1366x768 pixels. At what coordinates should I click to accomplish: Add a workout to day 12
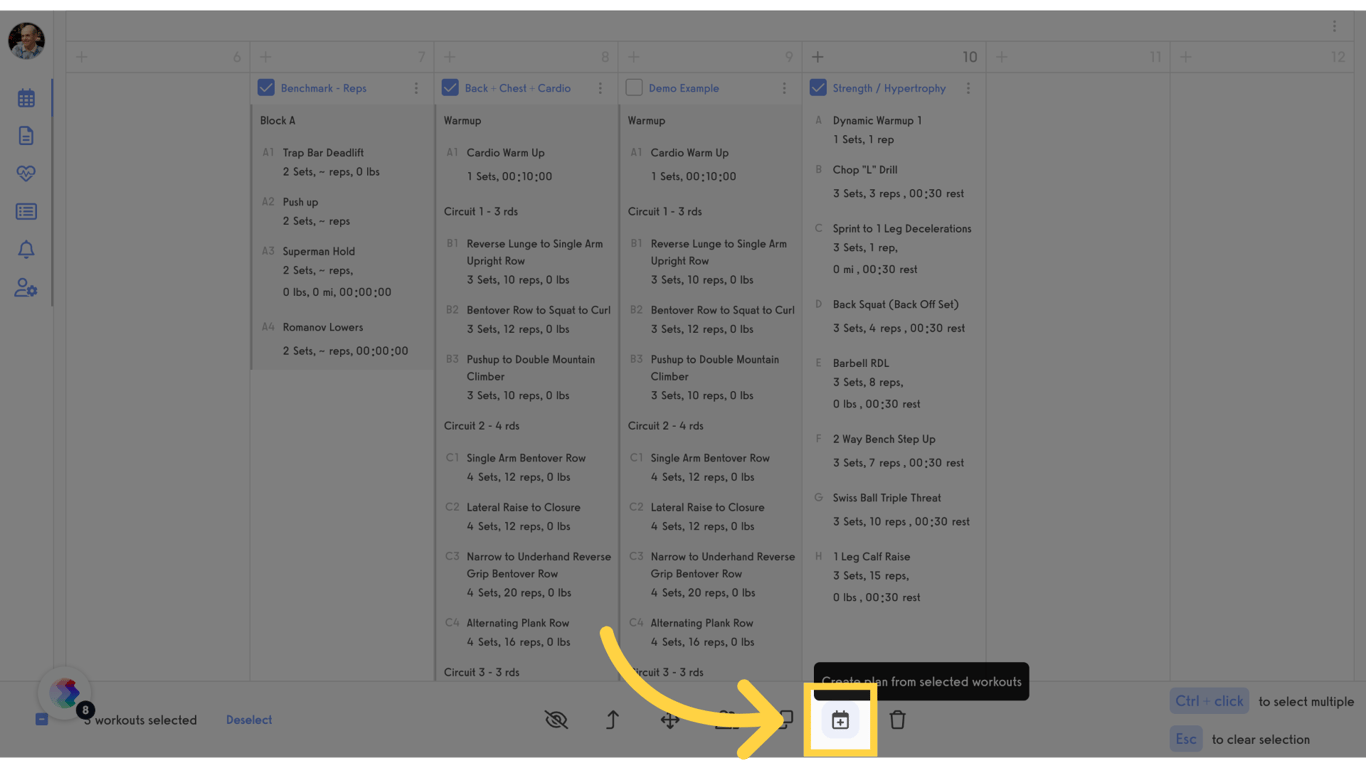(1186, 57)
